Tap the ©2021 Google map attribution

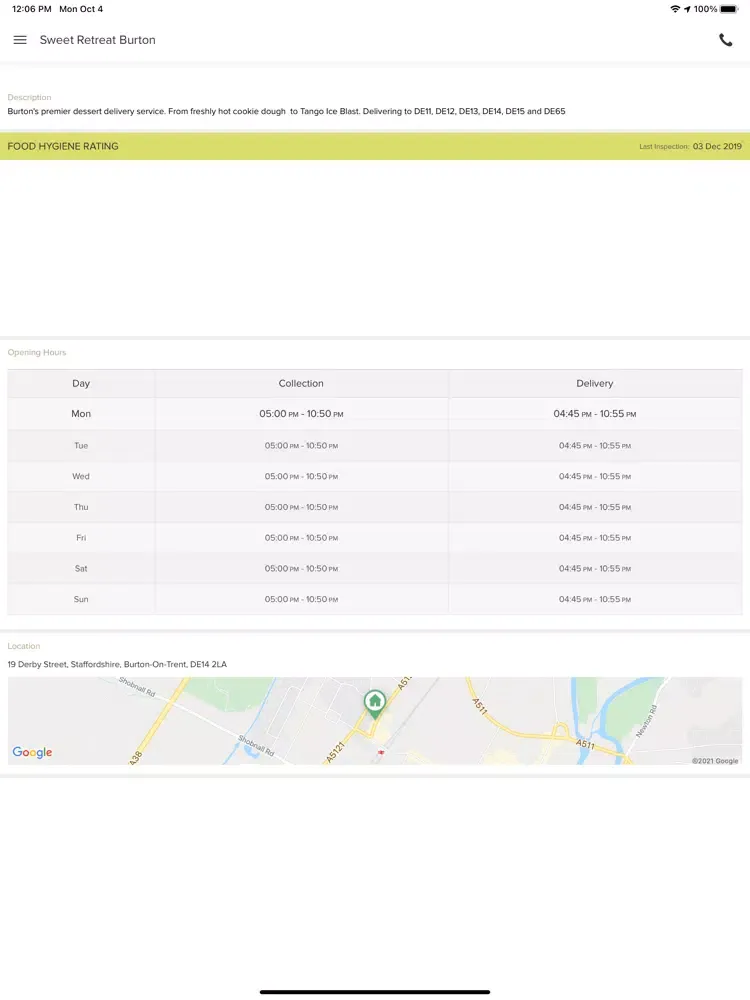tap(715, 761)
